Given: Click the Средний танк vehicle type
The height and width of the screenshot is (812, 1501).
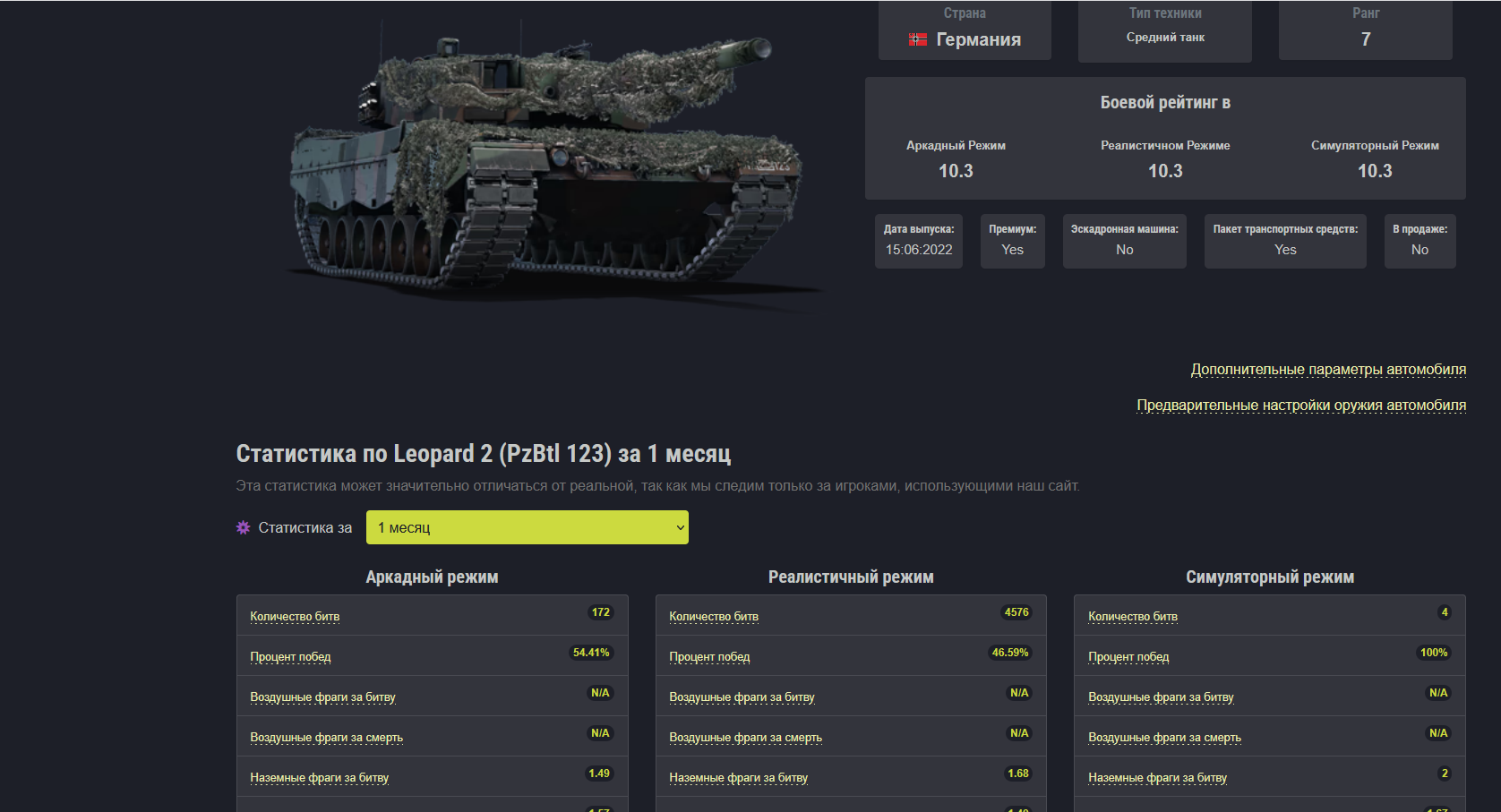Looking at the screenshot, I should point(1165,38).
